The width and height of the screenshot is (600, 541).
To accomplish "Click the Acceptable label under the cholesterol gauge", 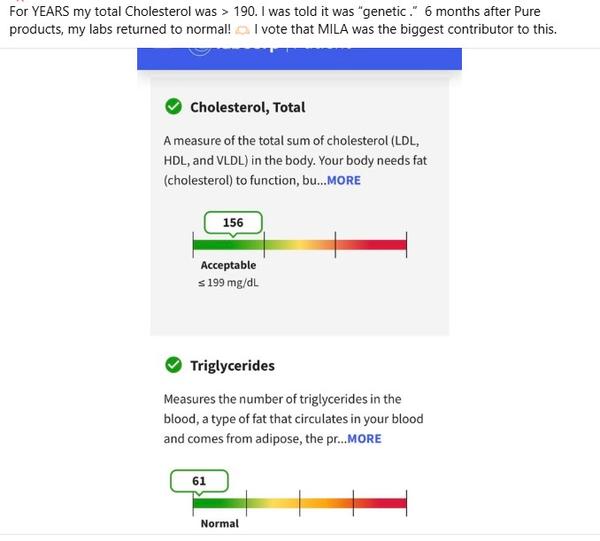I will pyautogui.click(x=228, y=266).
